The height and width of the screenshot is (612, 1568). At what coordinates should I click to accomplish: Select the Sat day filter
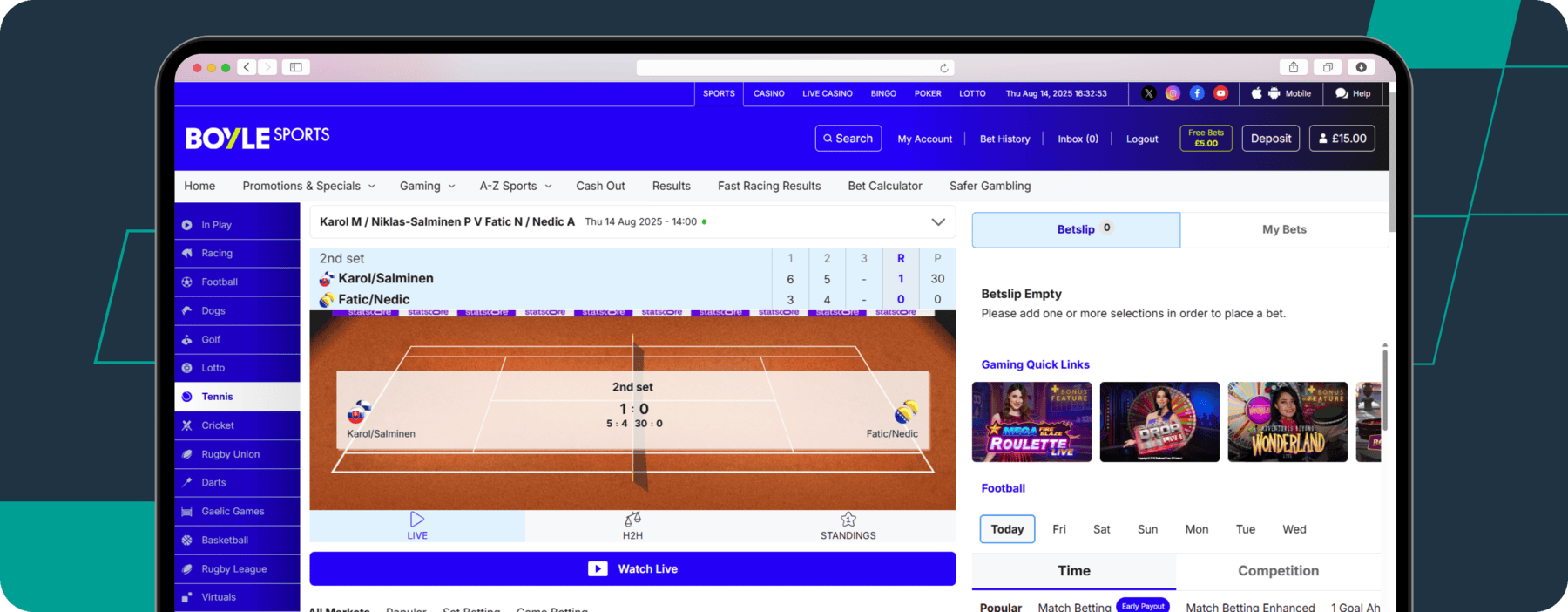point(1102,529)
